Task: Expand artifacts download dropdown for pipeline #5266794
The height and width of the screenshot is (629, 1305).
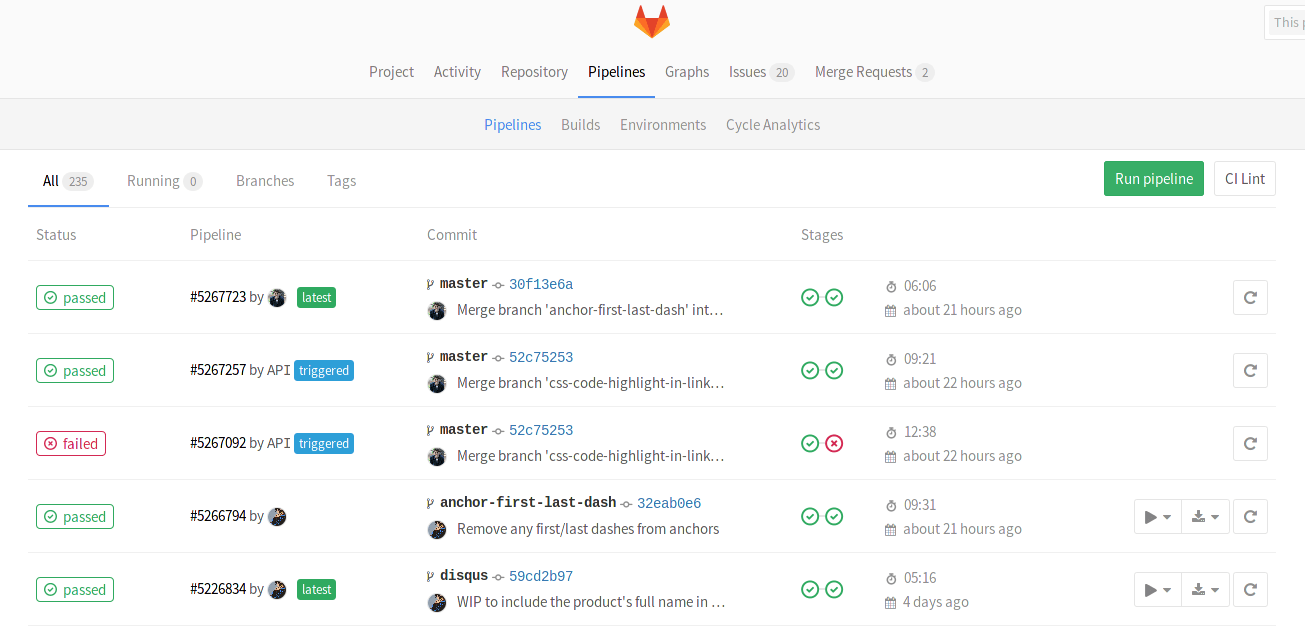Action: (x=1205, y=517)
